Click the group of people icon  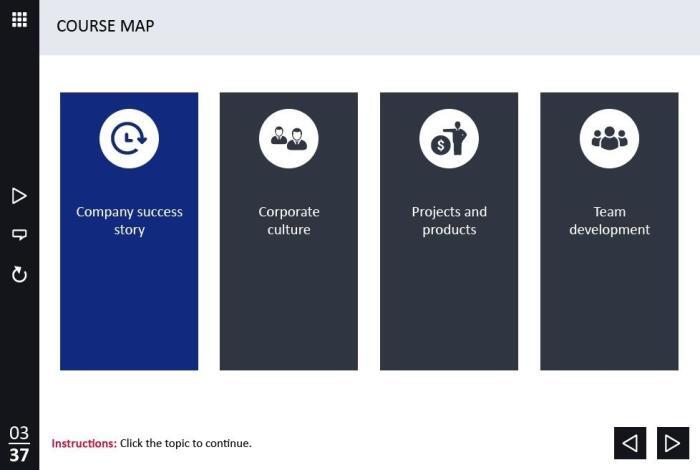pos(609,138)
